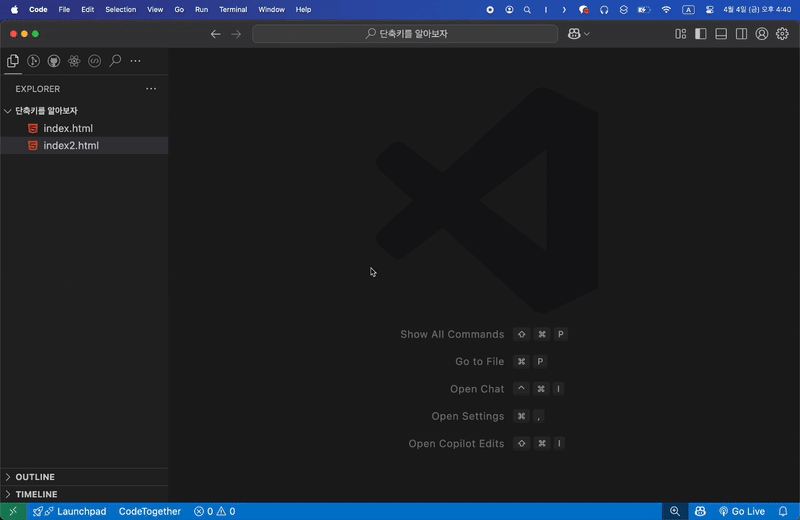This screenshot has width=800, height=520.
Task: Open the circular code brackets view icon
Action: (x=94, y=61)
